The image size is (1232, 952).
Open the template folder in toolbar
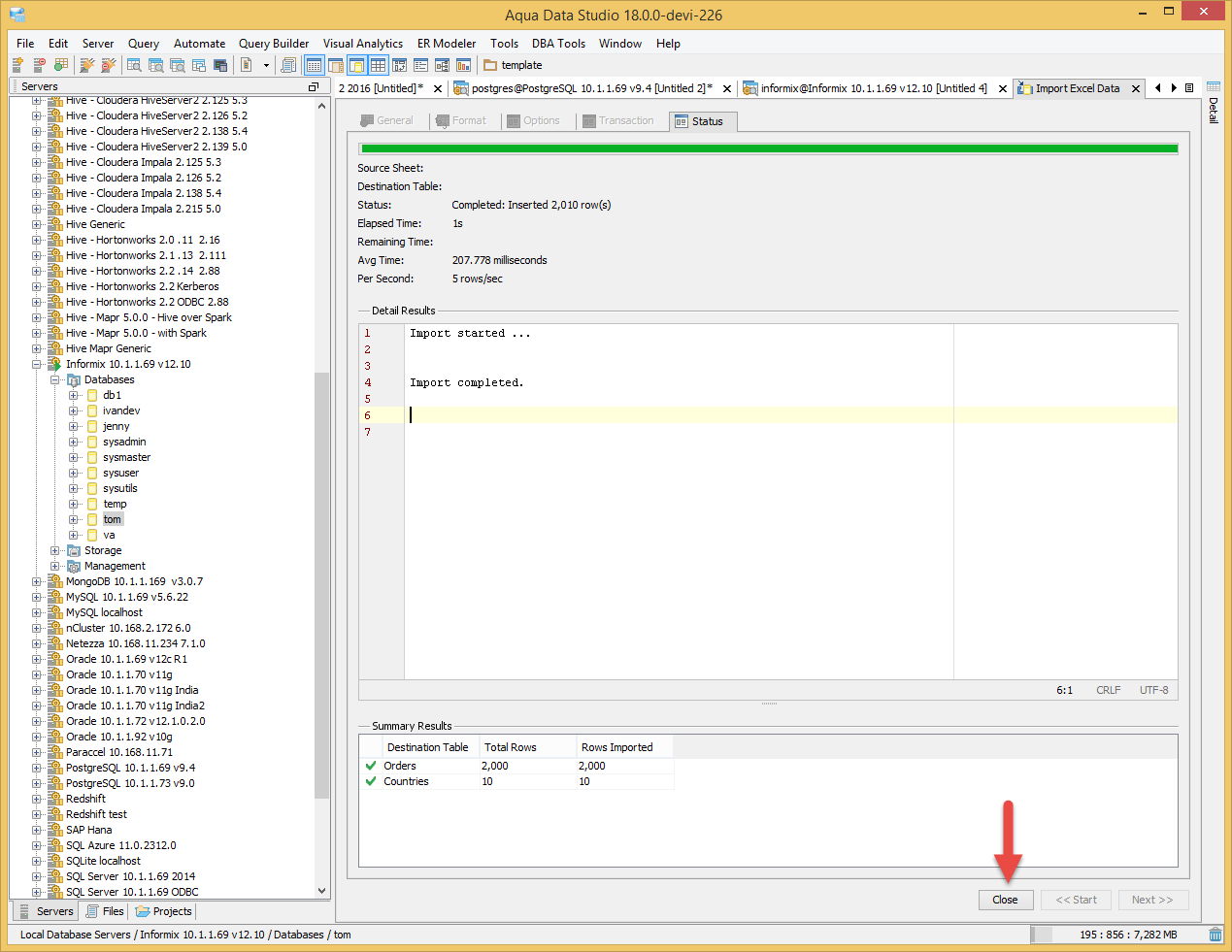(x=513, y=65)
